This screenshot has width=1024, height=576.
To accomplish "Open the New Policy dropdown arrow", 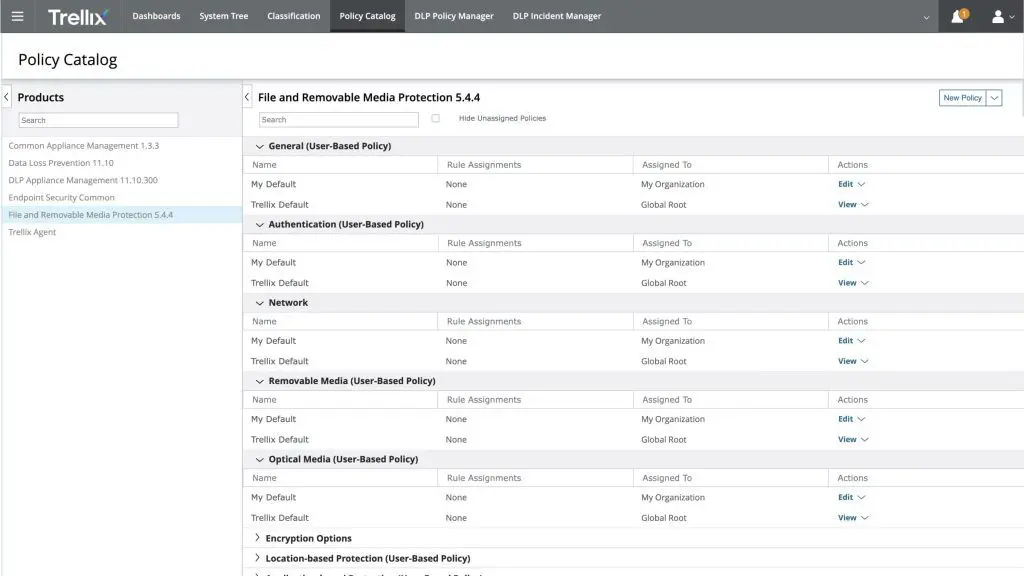I will pyautogui.click(x=994, y=98).
